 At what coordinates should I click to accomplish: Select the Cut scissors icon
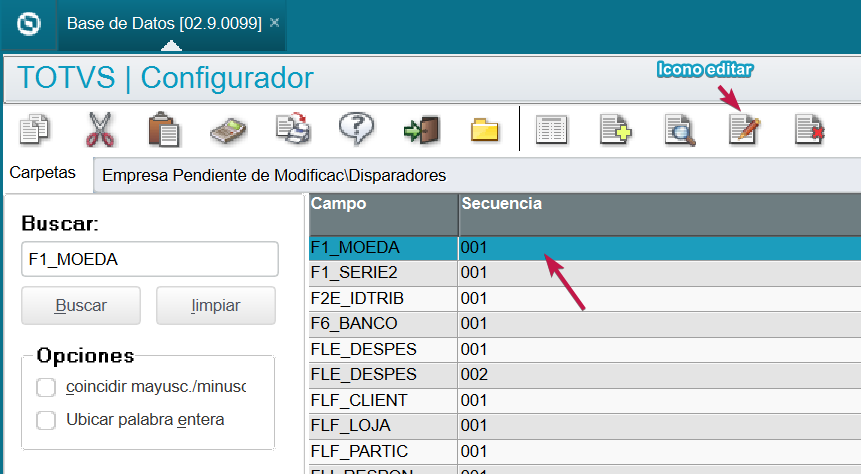pyautogui.click(x=100, y=130)
